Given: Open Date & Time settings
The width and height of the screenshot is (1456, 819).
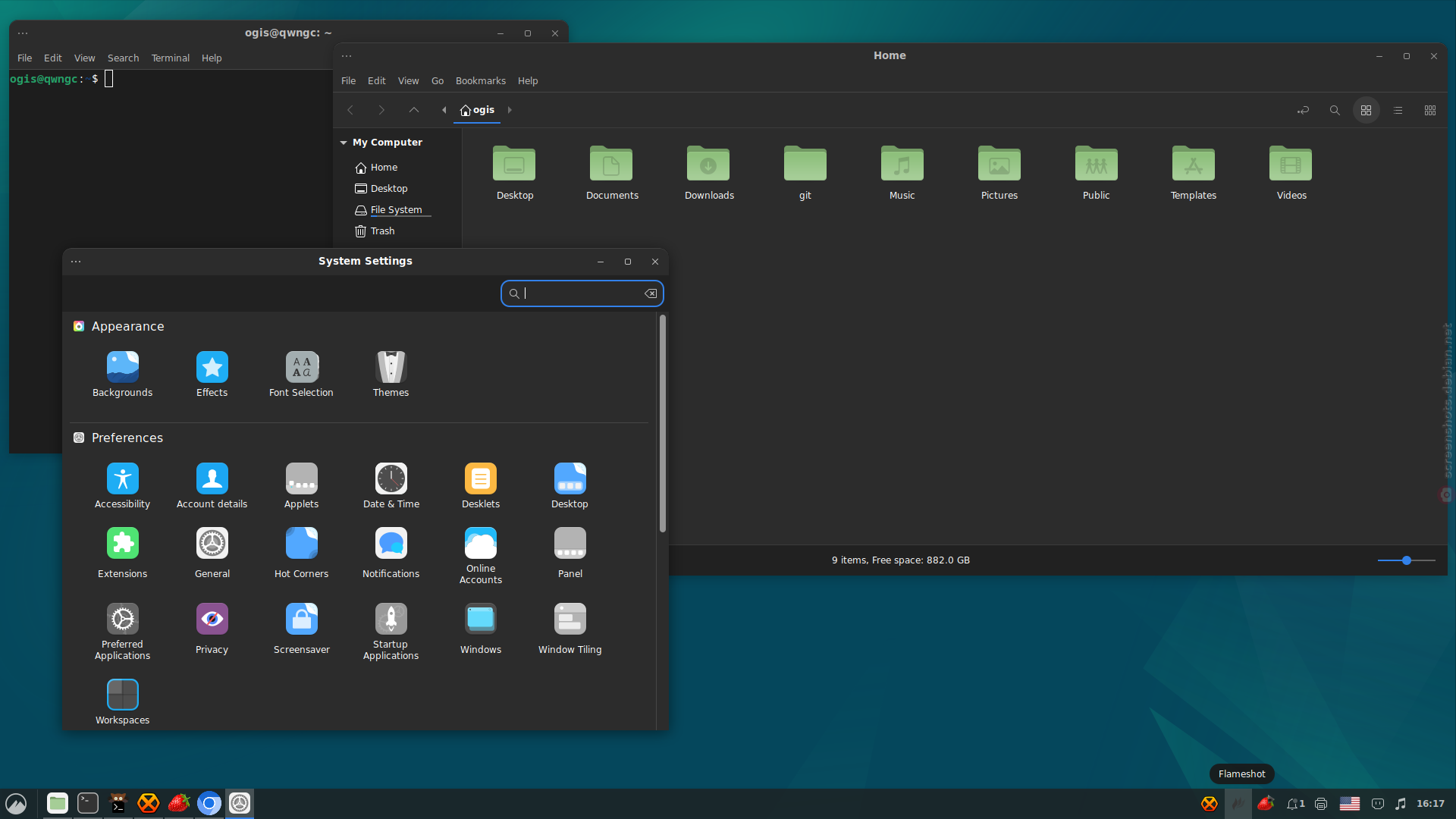Looking at the screenshot, I should tap(391, 486).
